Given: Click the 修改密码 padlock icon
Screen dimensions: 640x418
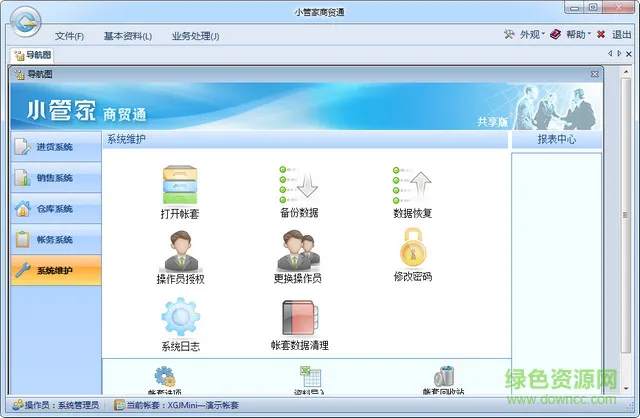Looking at the screenshot, I should pos(413,247).
